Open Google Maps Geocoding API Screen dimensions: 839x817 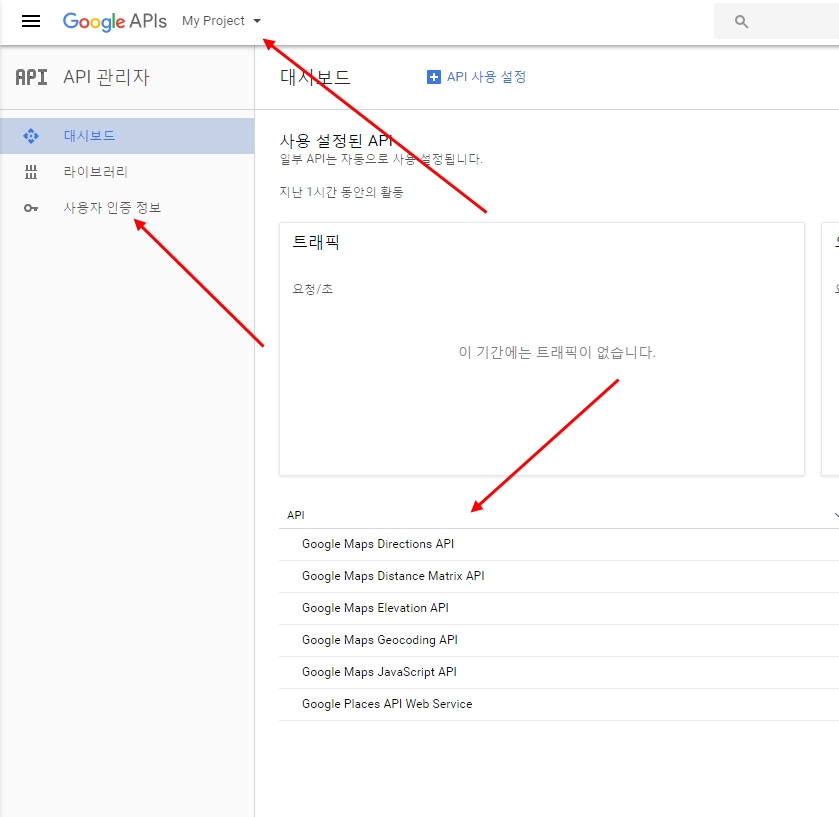point(379,640)
